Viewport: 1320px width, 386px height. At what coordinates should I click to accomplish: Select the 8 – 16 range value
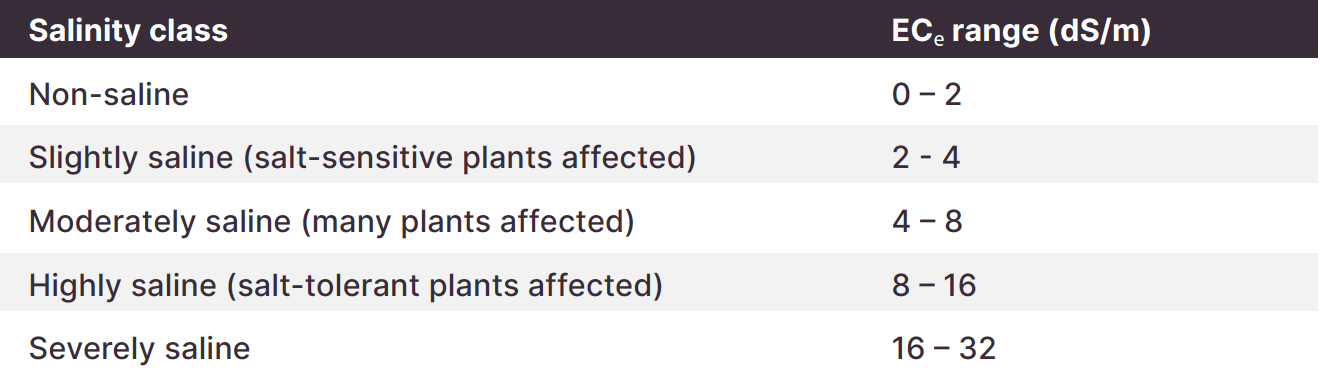coord(934,286)
